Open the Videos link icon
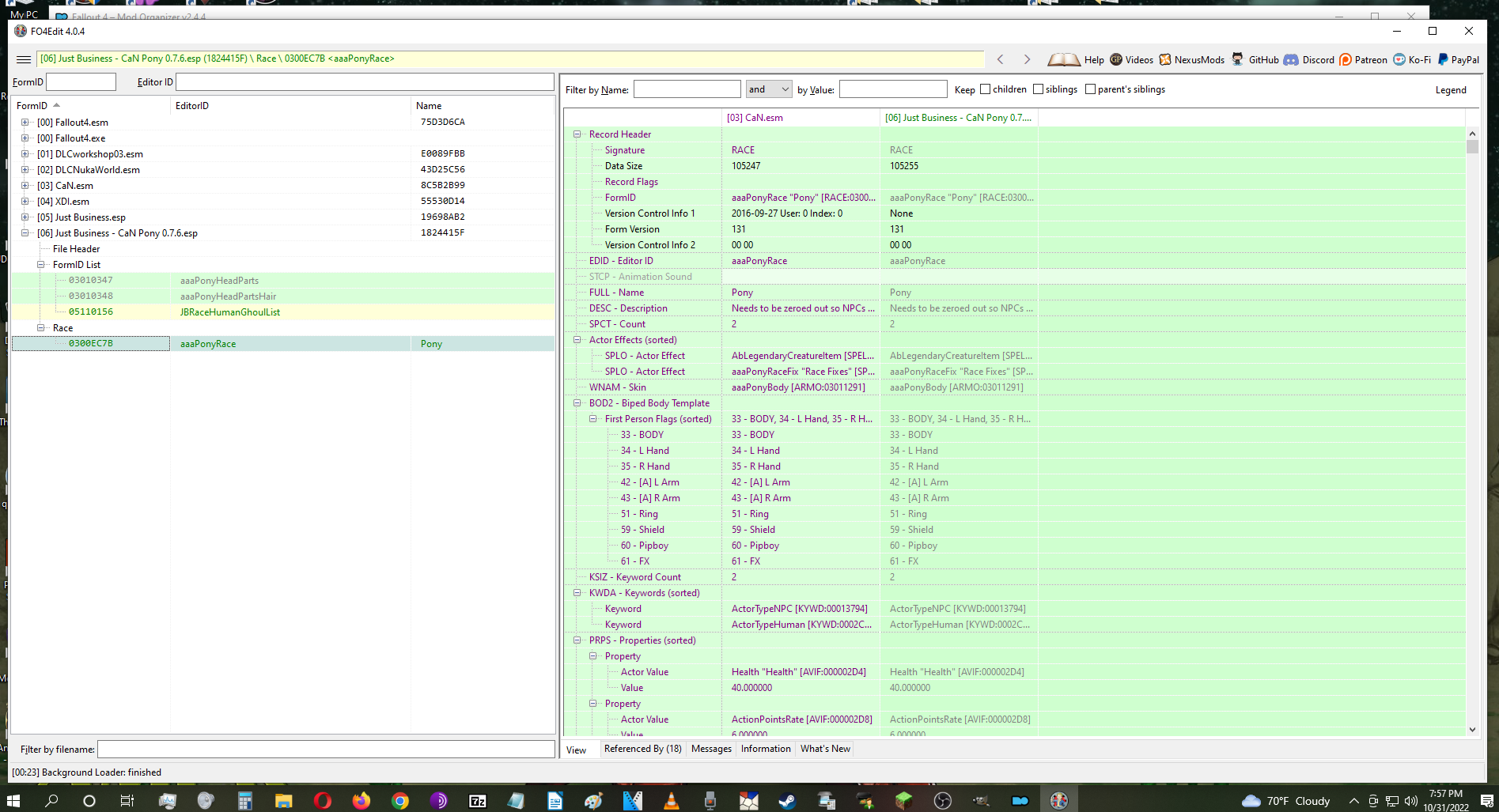 click(x=1116, y=59)
